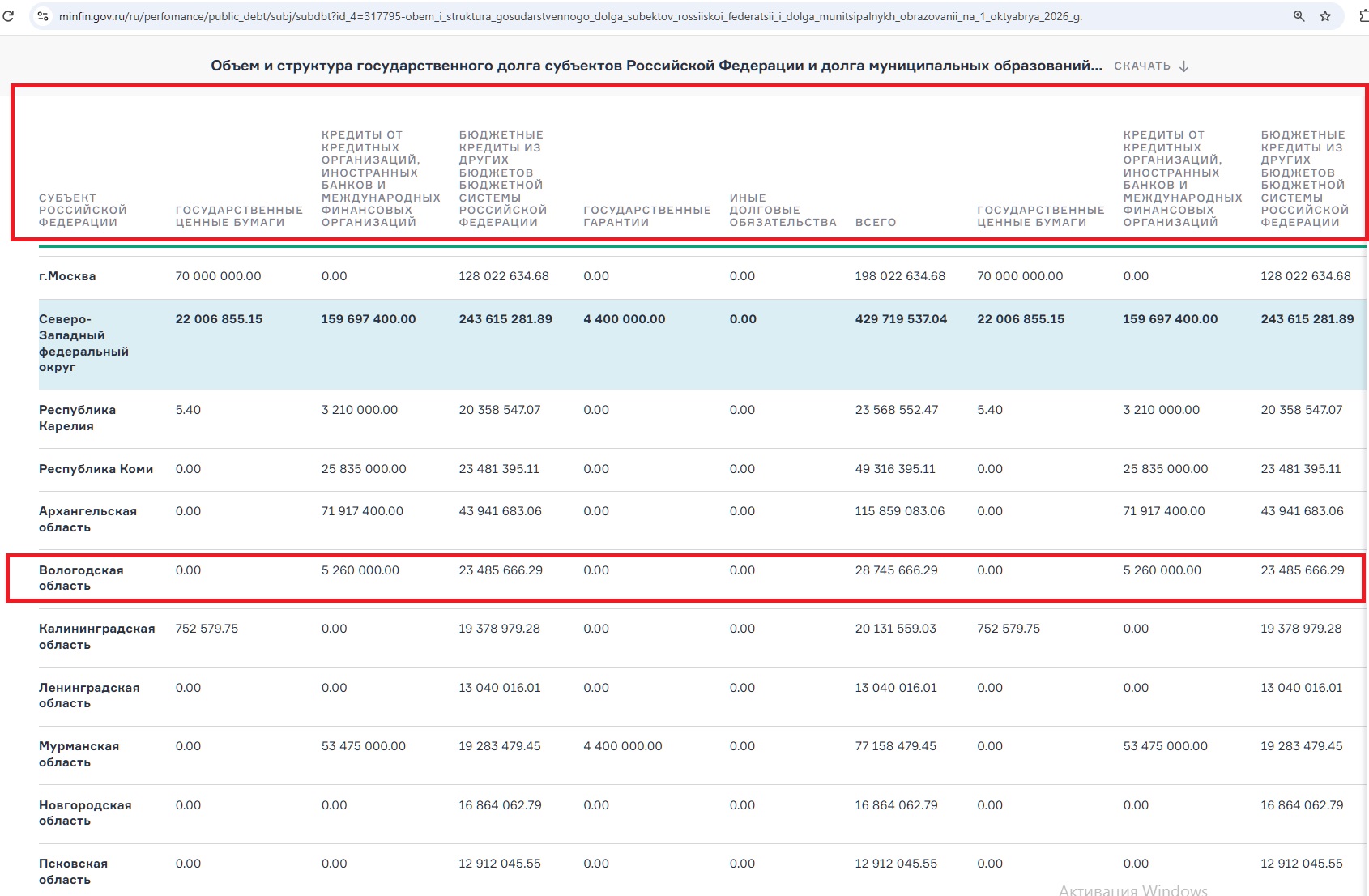Select the 'Архангельская область' row name
The width and height of the screenshot is (1369, 896).
point(87,519)
